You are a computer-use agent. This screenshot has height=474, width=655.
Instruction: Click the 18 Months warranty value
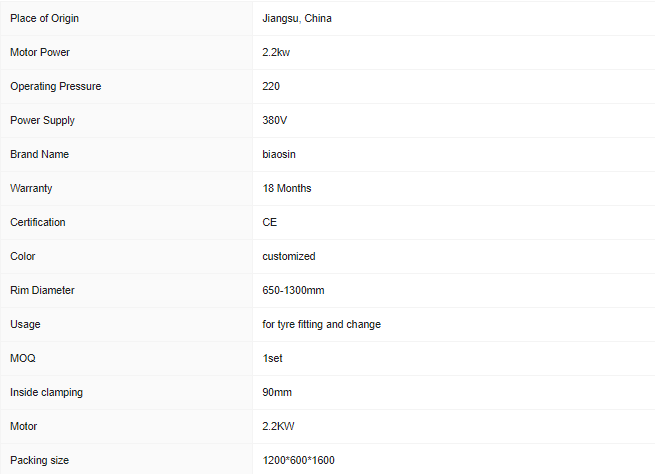(287, 188)
